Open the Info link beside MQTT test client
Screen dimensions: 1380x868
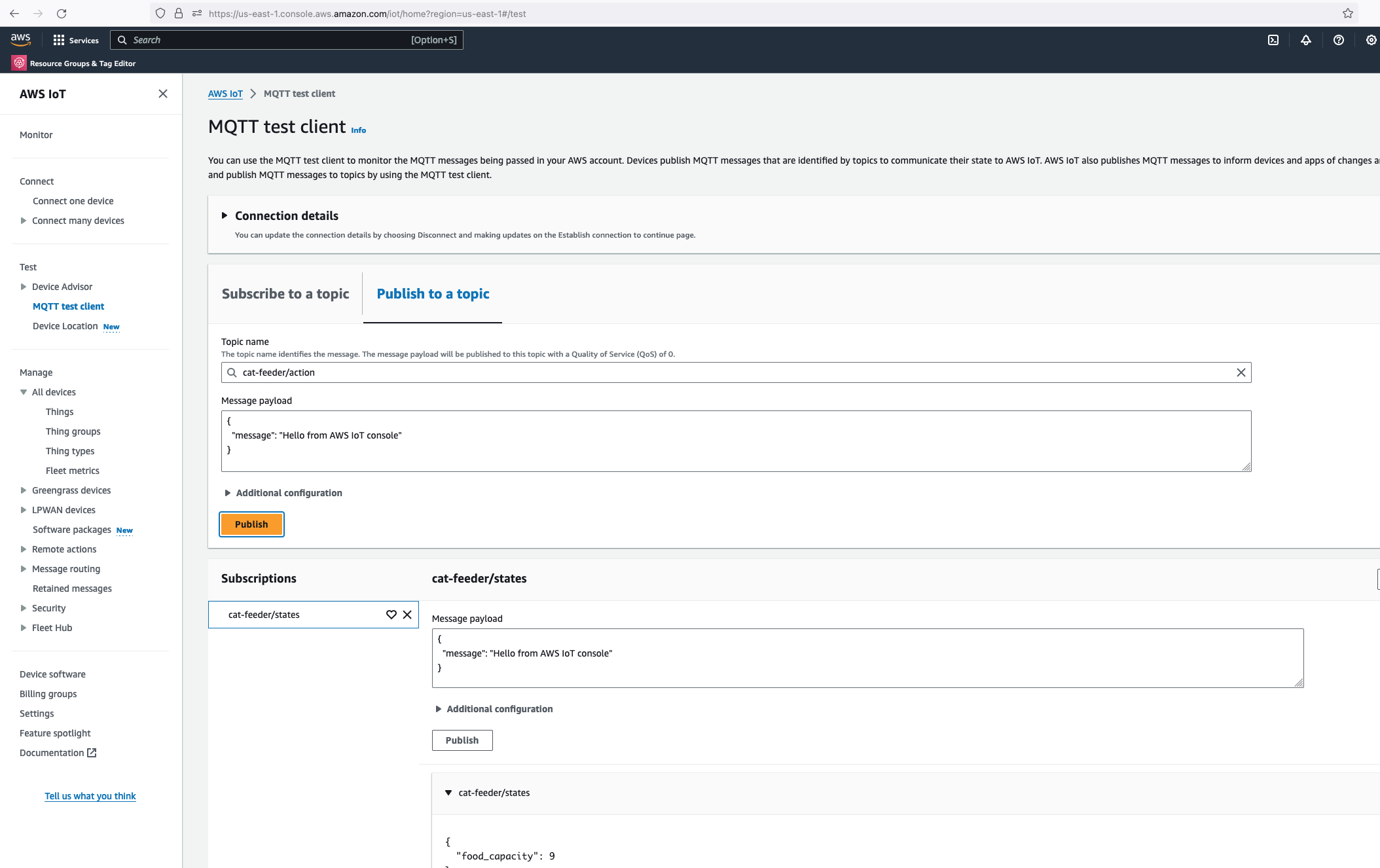359,130
